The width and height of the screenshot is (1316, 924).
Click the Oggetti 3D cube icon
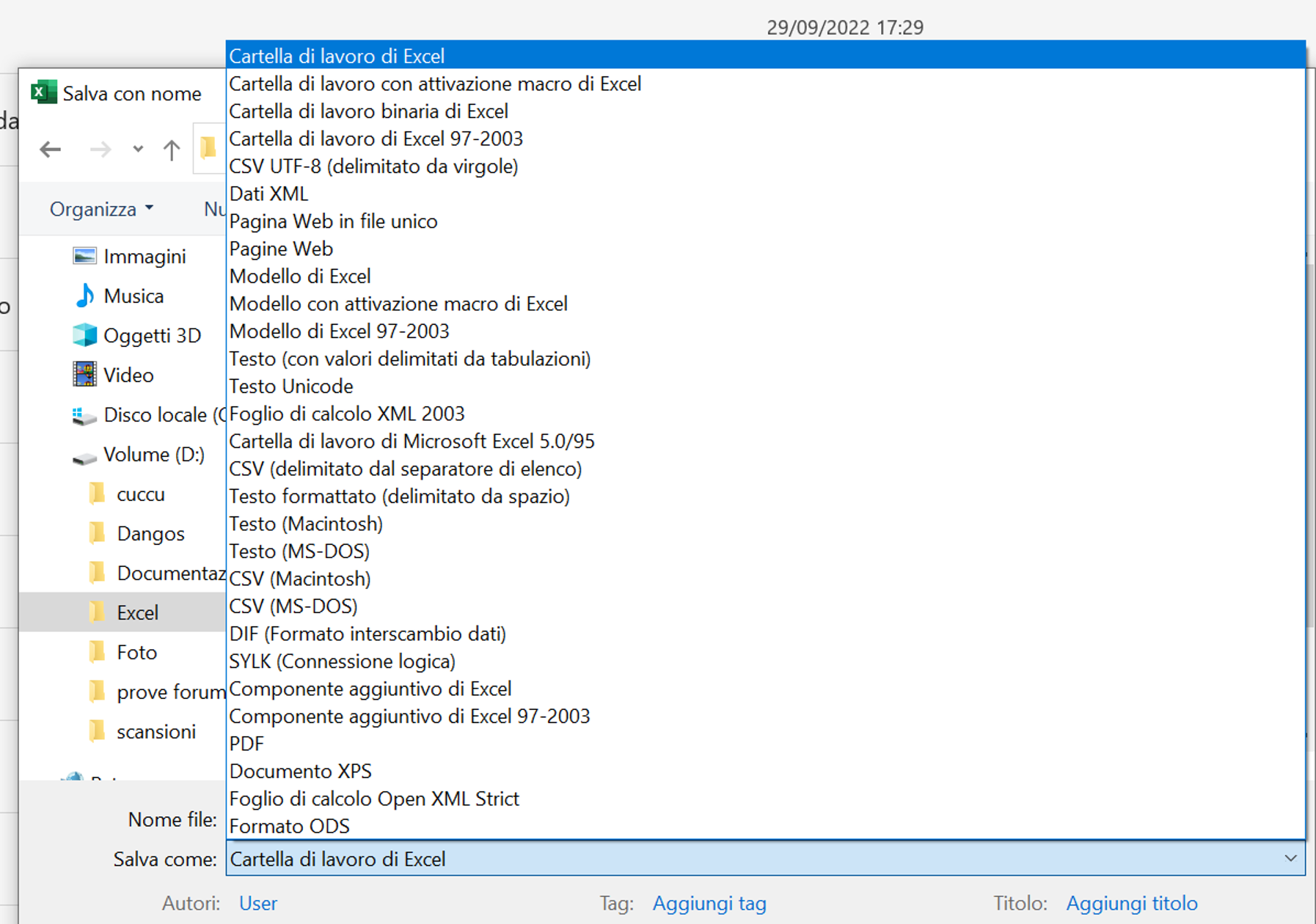click(85, 335)
